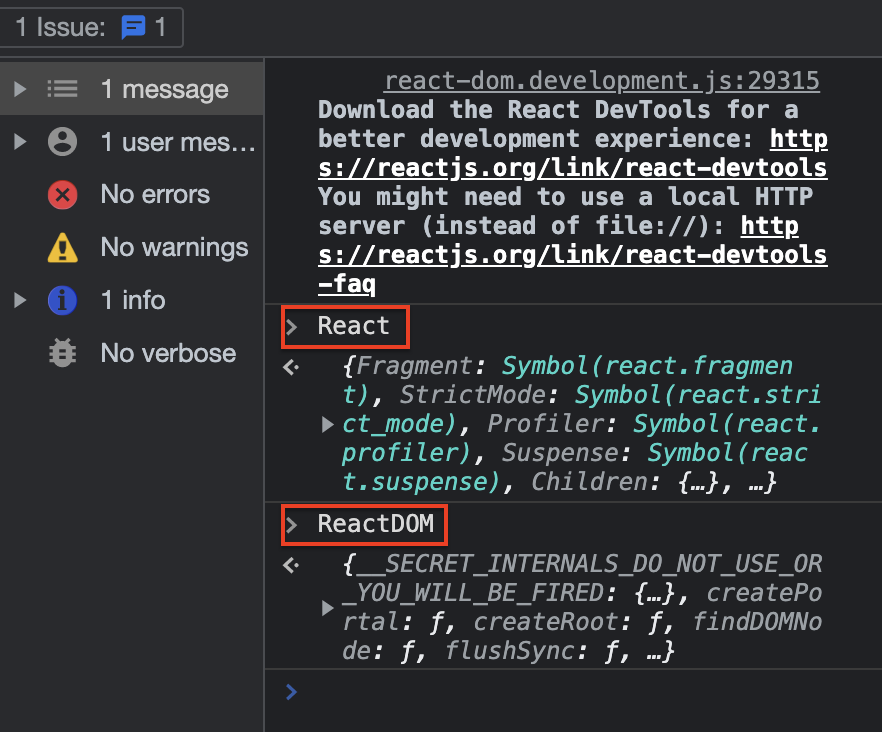Open the first react-devtools URL link
Screen dimensions: 882x732
click(573, 168)
